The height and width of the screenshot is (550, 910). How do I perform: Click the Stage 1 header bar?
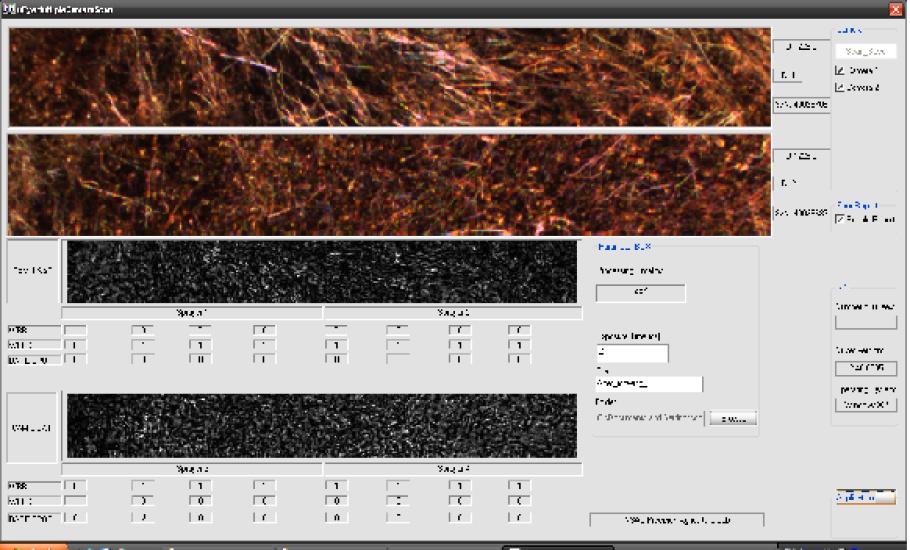(192, 313)
